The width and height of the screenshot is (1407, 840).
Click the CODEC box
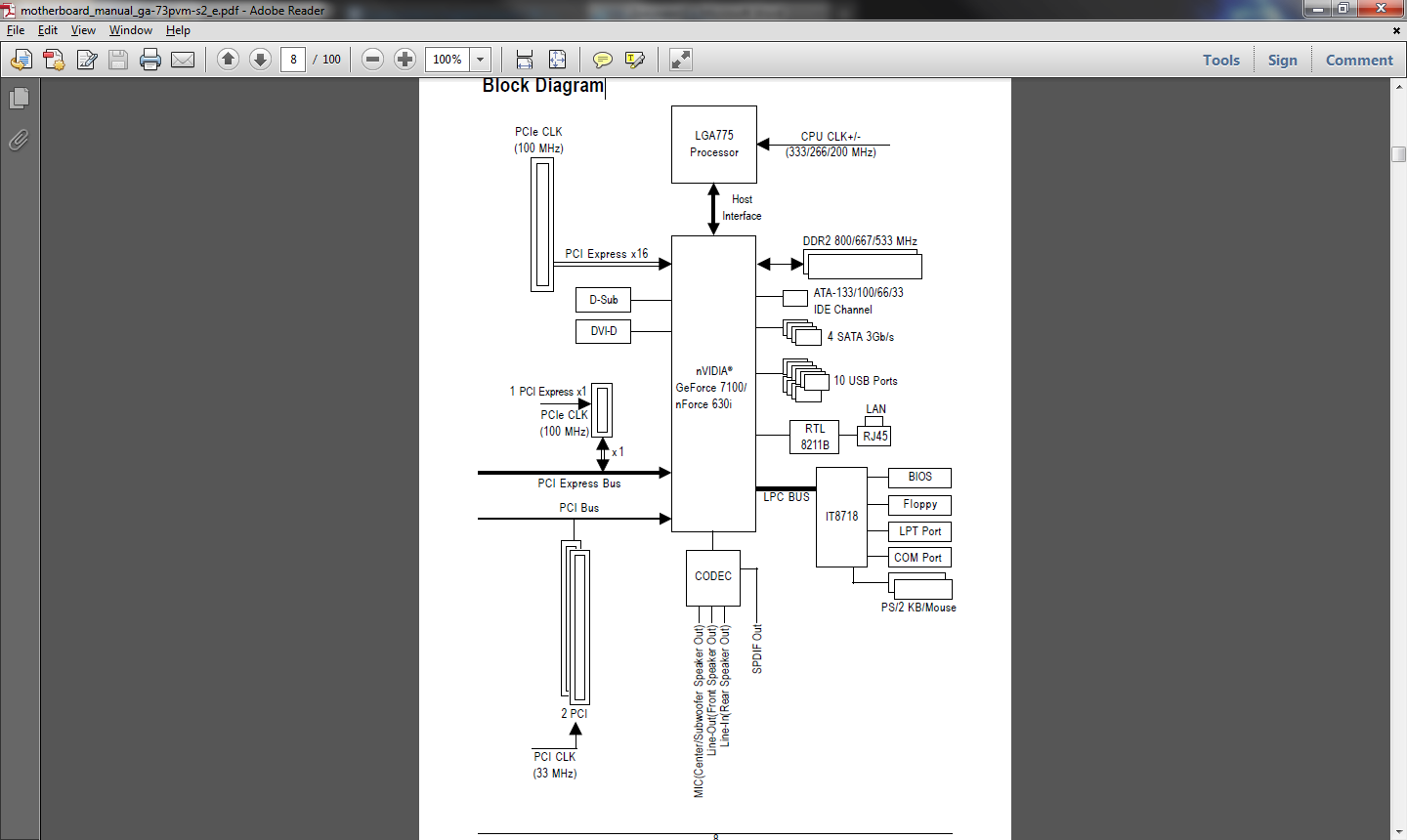(713, 577)
